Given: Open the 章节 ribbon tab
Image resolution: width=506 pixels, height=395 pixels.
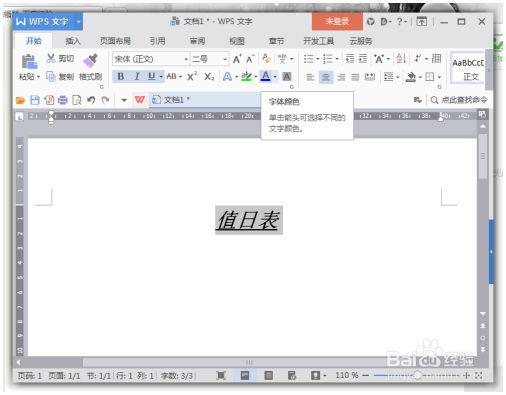Looking at the screenshot, I should coord(276,41).
